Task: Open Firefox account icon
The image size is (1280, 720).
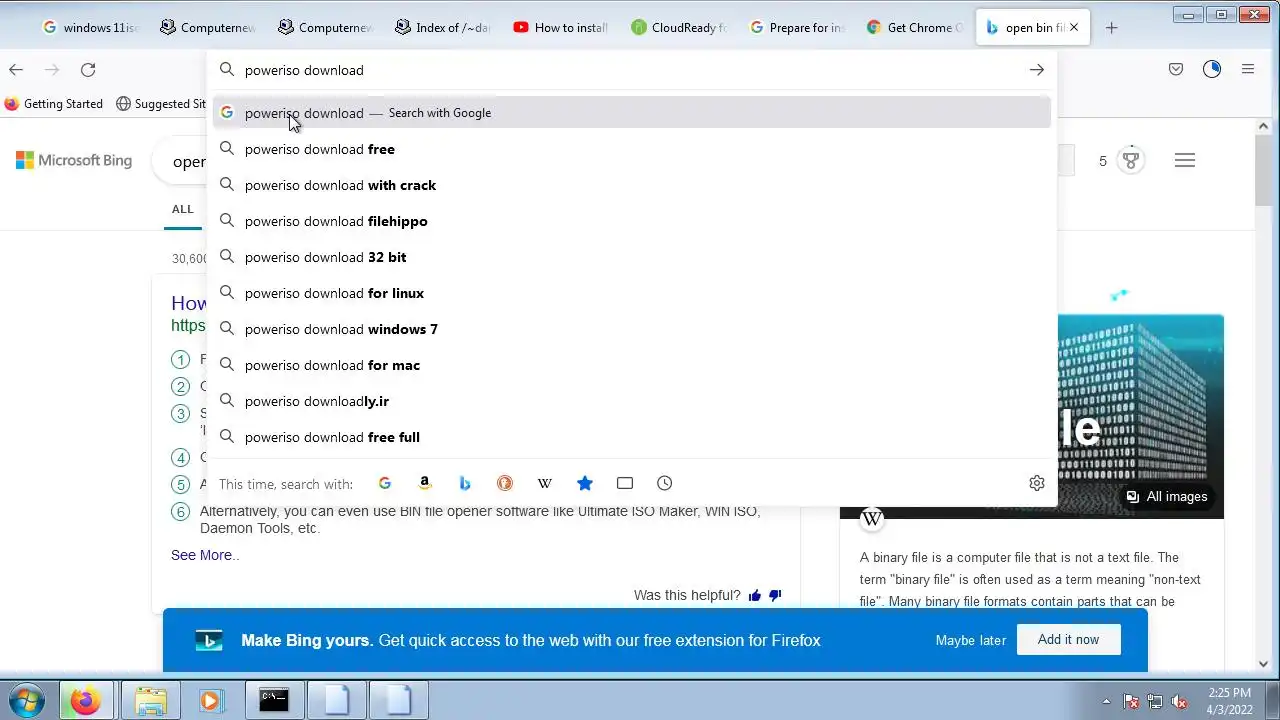Action: 1212,69
